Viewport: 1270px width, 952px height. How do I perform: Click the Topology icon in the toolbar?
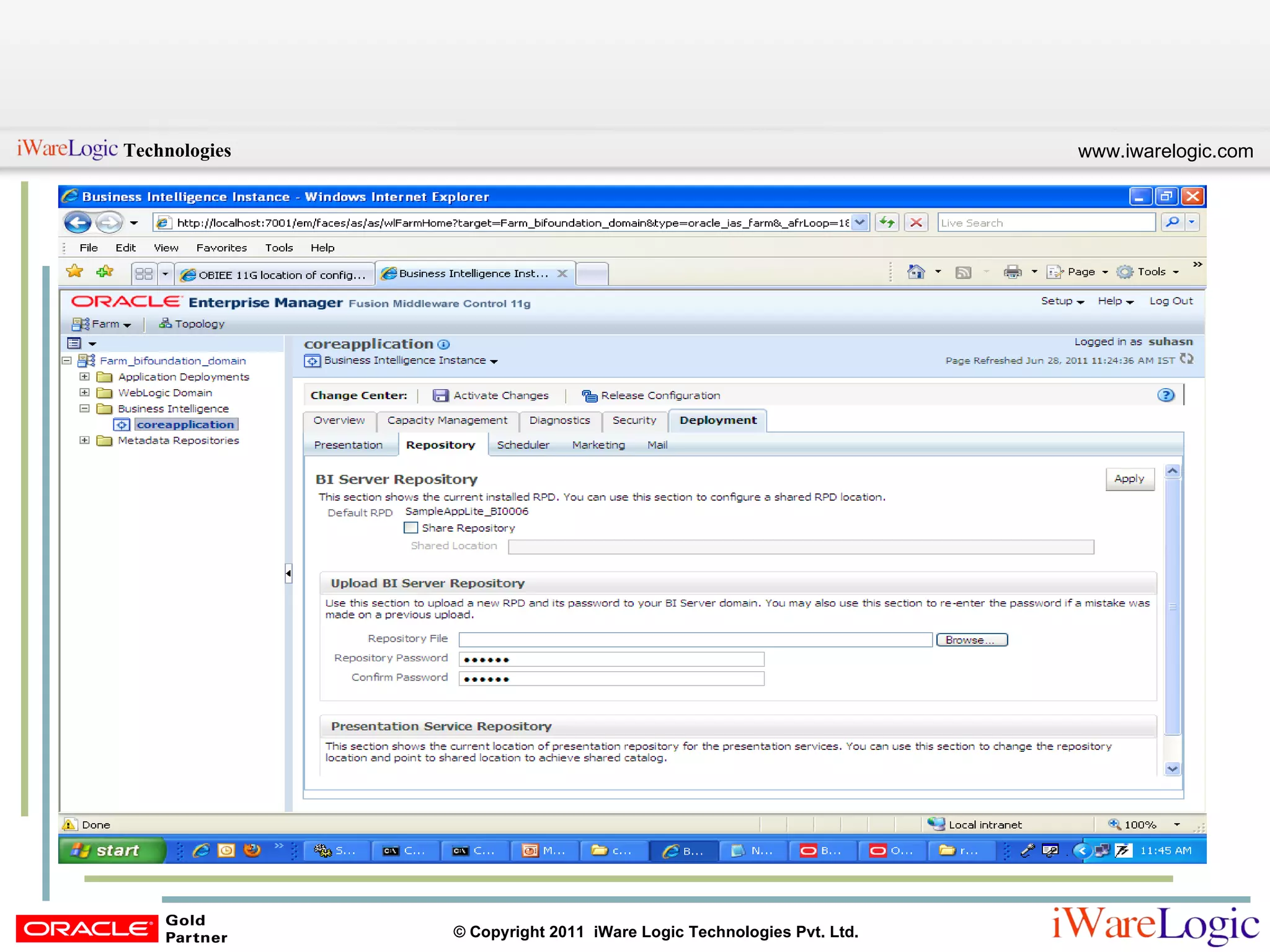[165, 324]
